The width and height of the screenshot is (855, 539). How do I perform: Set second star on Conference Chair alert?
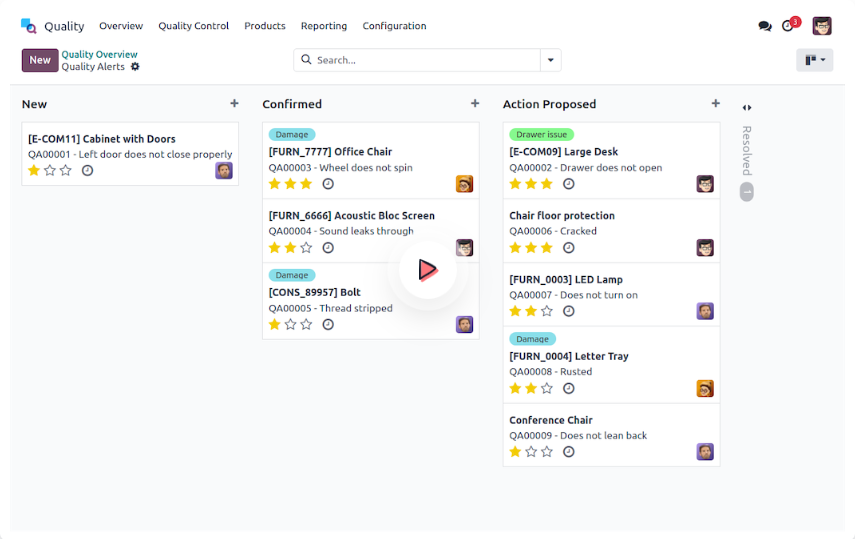tap(531, 452)
